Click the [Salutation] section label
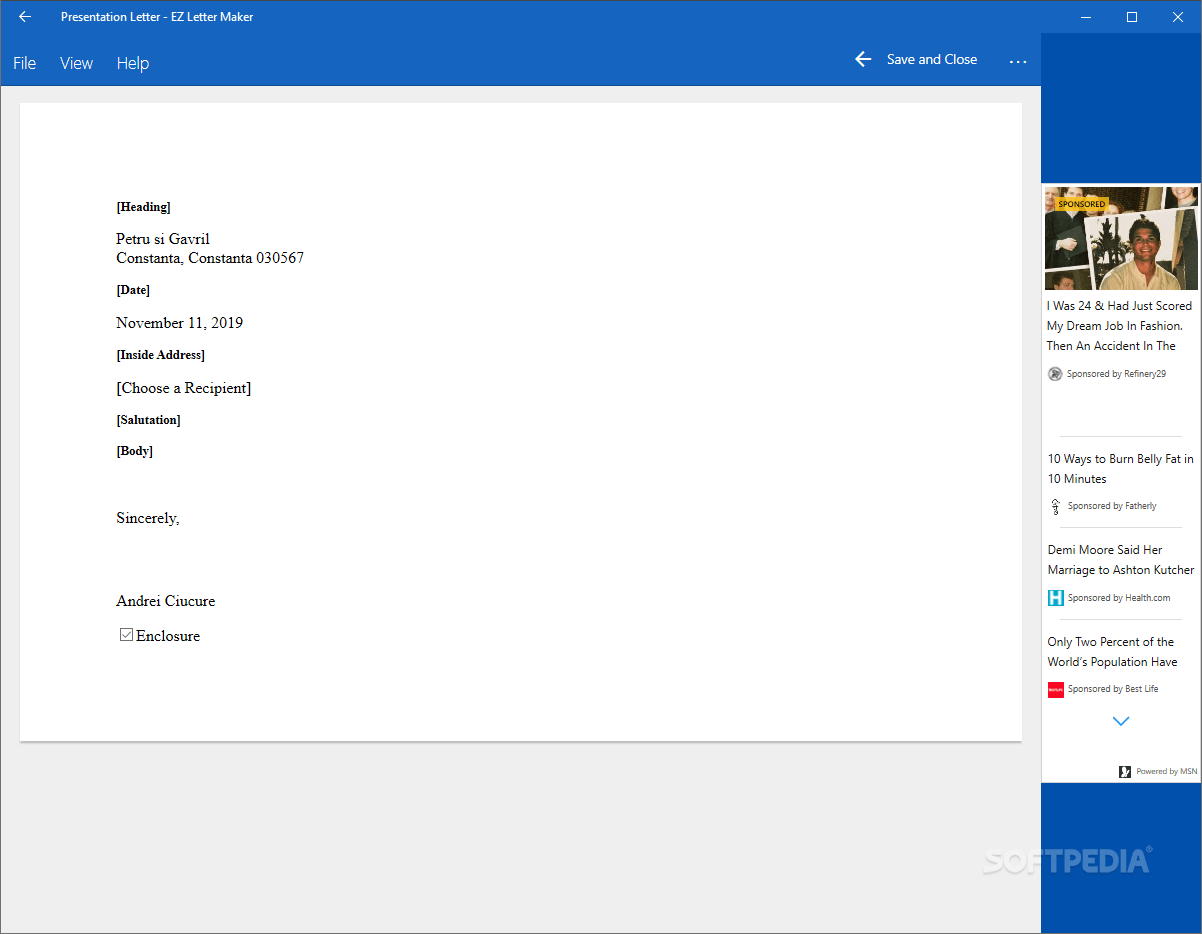Screen dimensions: 1202x934 tap(148, 420)
